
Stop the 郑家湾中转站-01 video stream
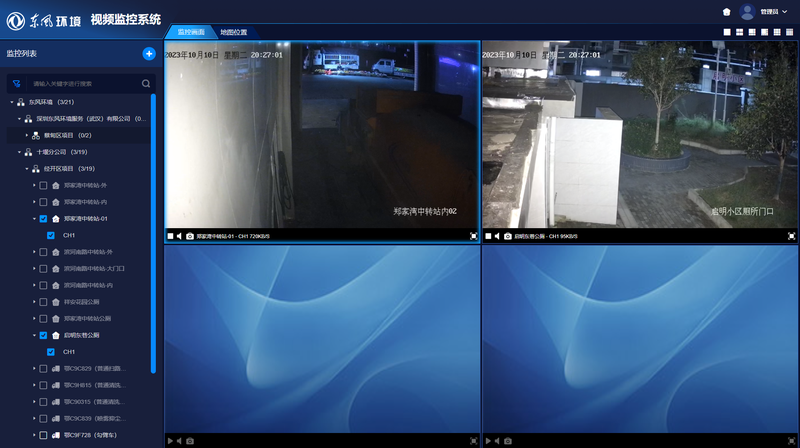170,236
